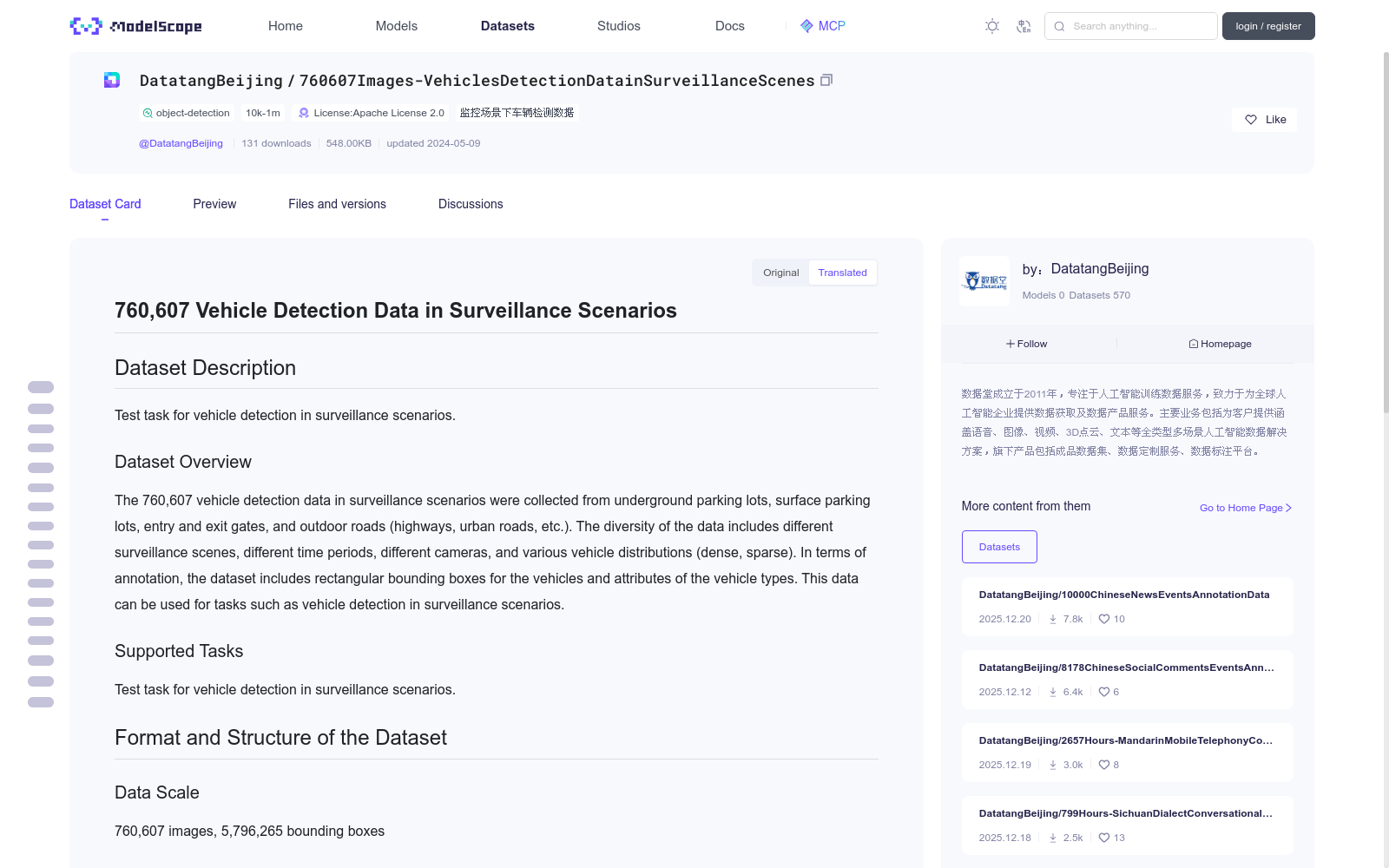Follow DatatangBeijing with plus button
This screenshot has height=868, width=1389.
[x=1027, y=344]
